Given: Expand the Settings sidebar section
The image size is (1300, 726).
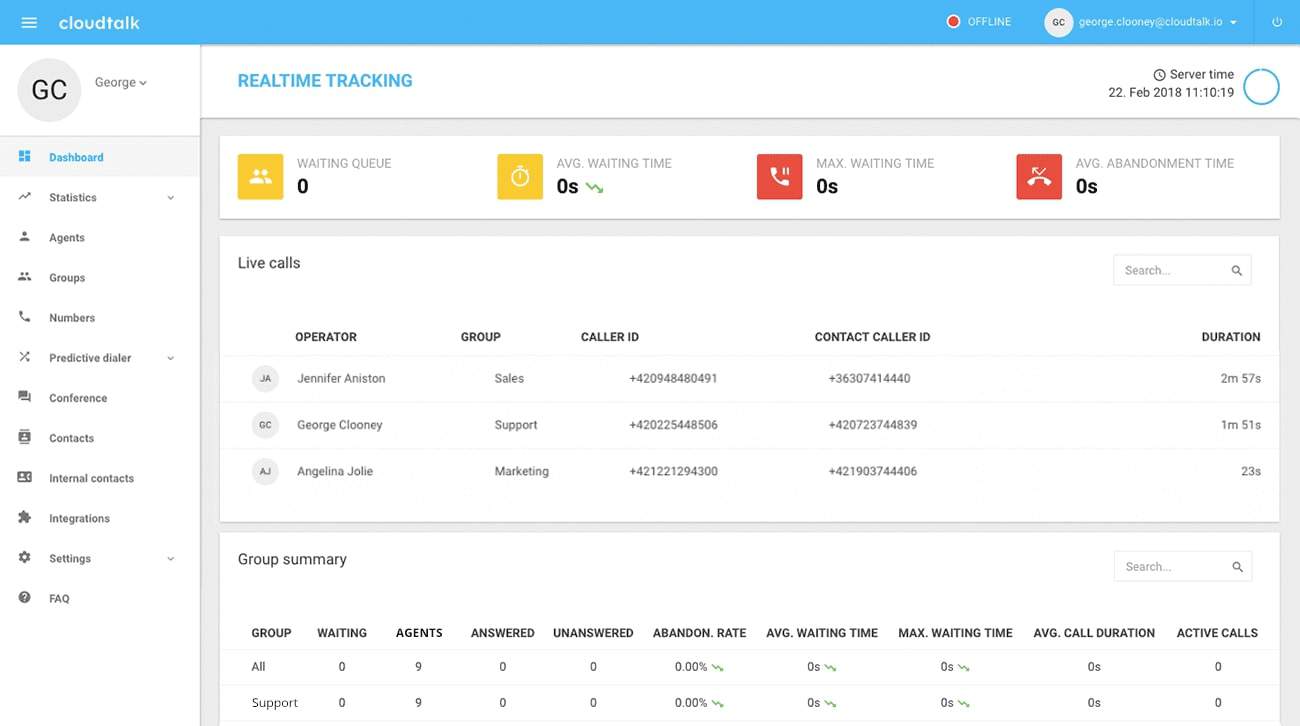Looking at the screenshot, I should 170,559.
